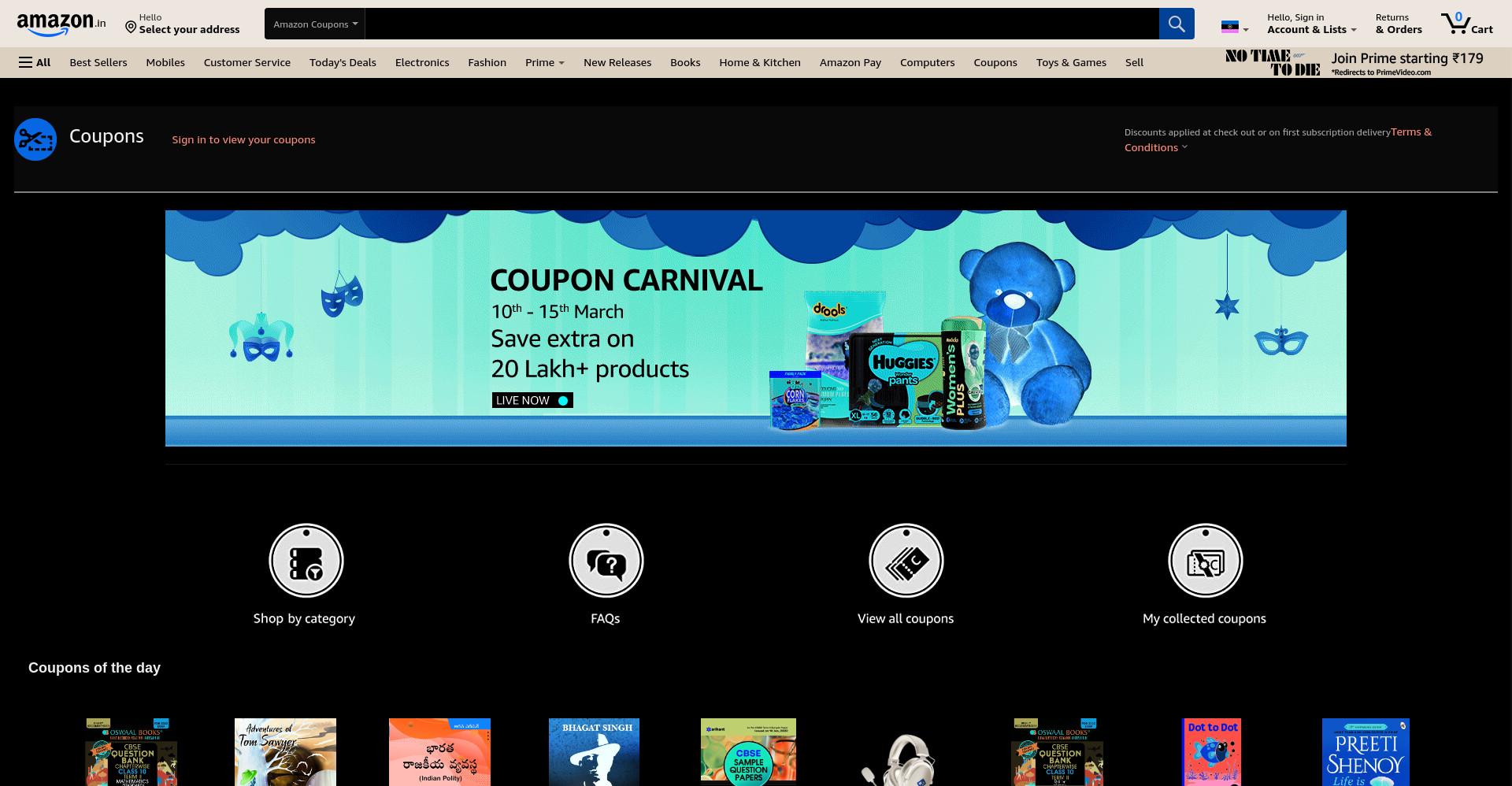Click Coupons of the day heading

click(x=94, y=668)
